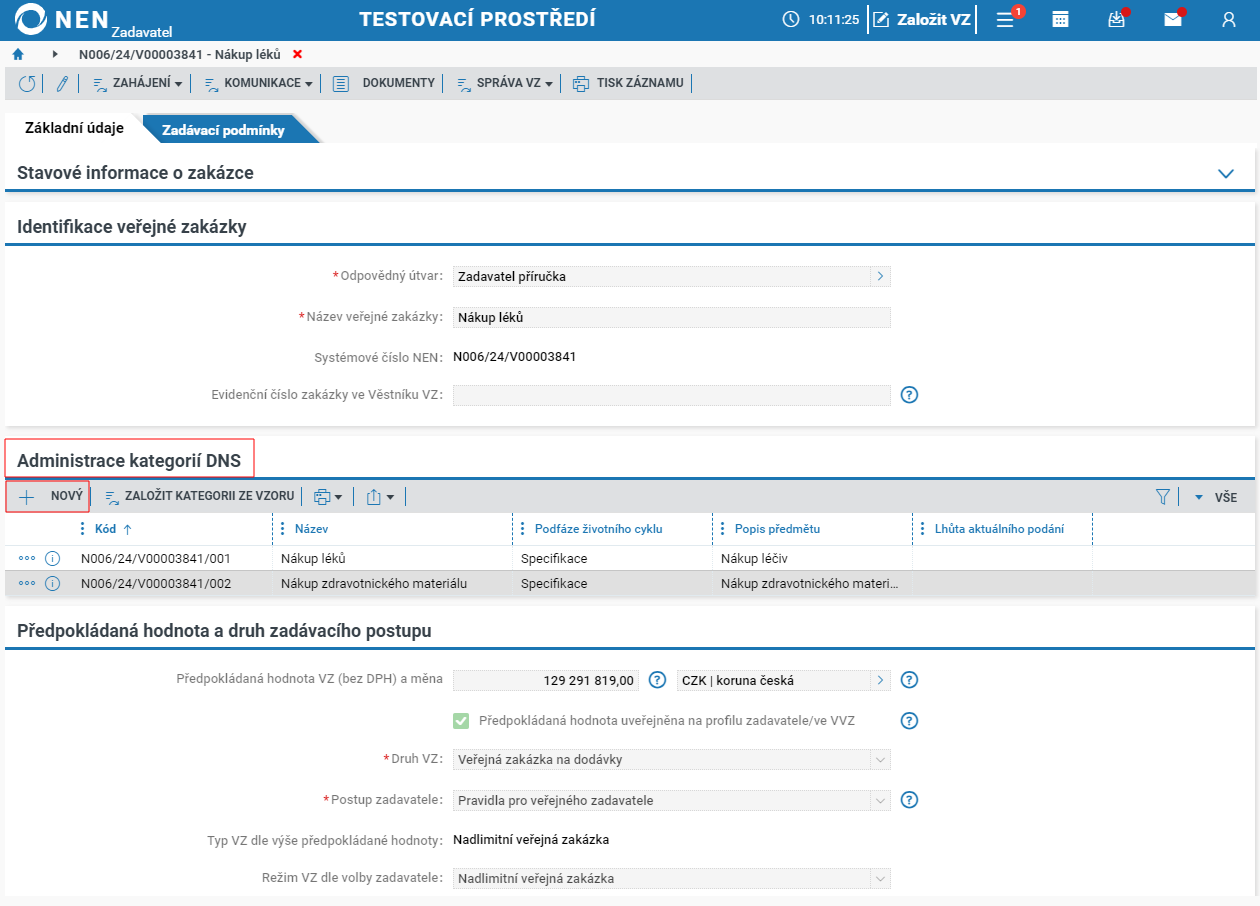Open the Správa VZ menu
Screen dimensions: 1260x906
(504, 83)
